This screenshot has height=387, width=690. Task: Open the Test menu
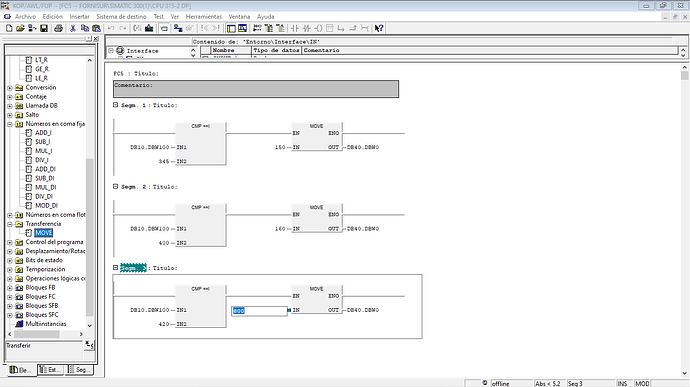(158, 17)
